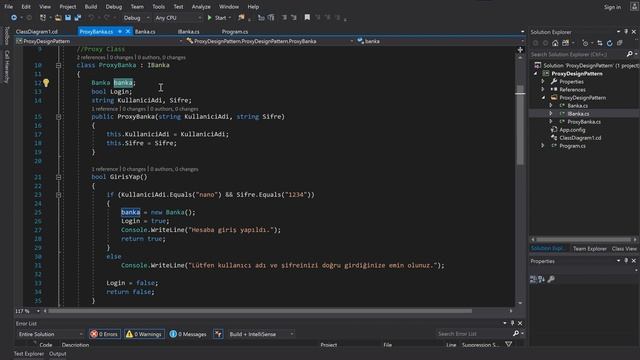Screen dimensions: 640x360
Task: Click the Solution and Folders view switch icon
Action: pyautogui.click(x=565, y=43)
